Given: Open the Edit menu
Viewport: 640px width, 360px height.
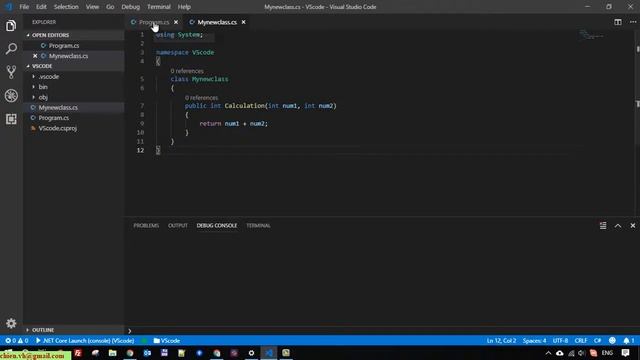Looking at the screenshot, I should (41, 7).
